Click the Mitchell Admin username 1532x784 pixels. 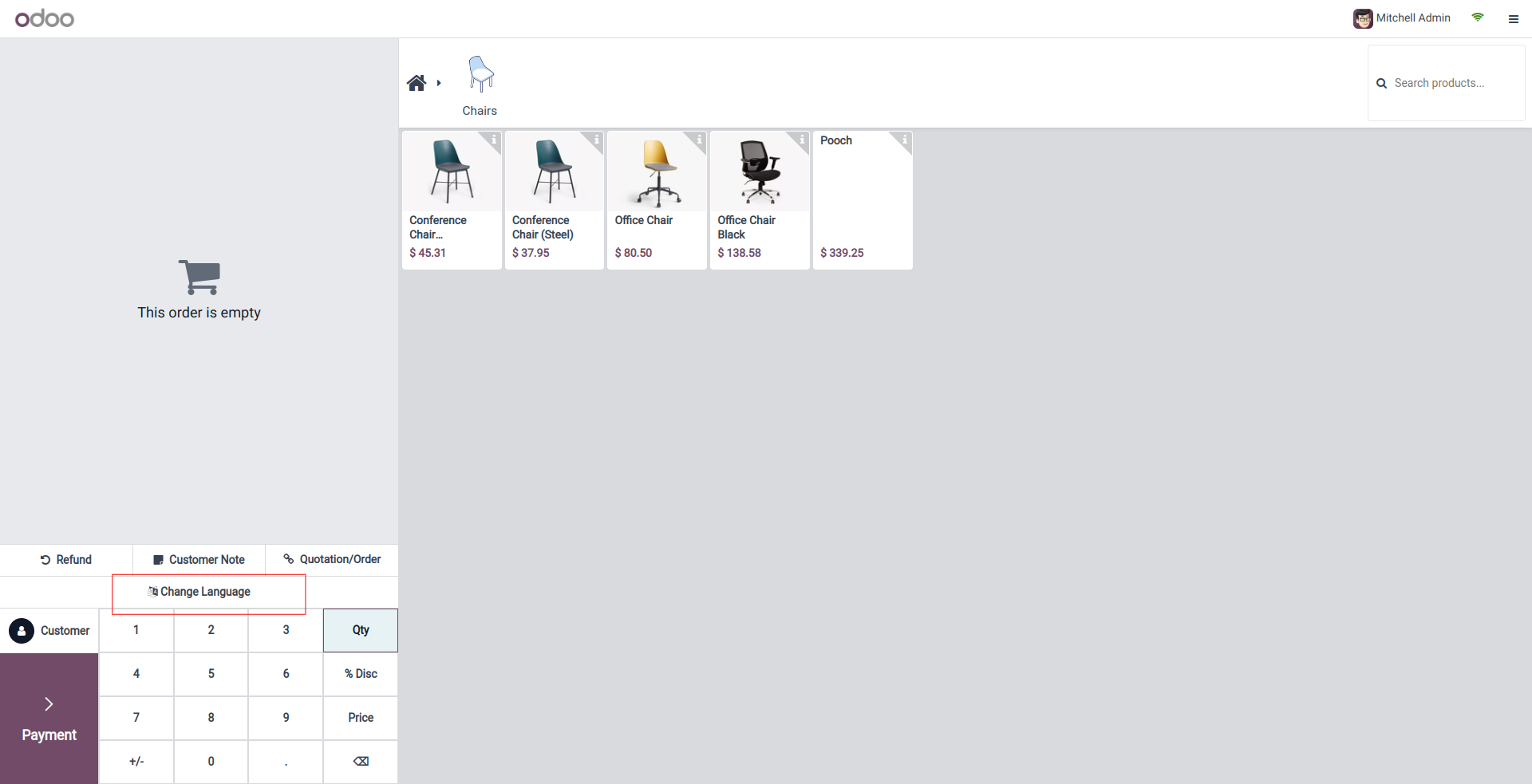1413,18
